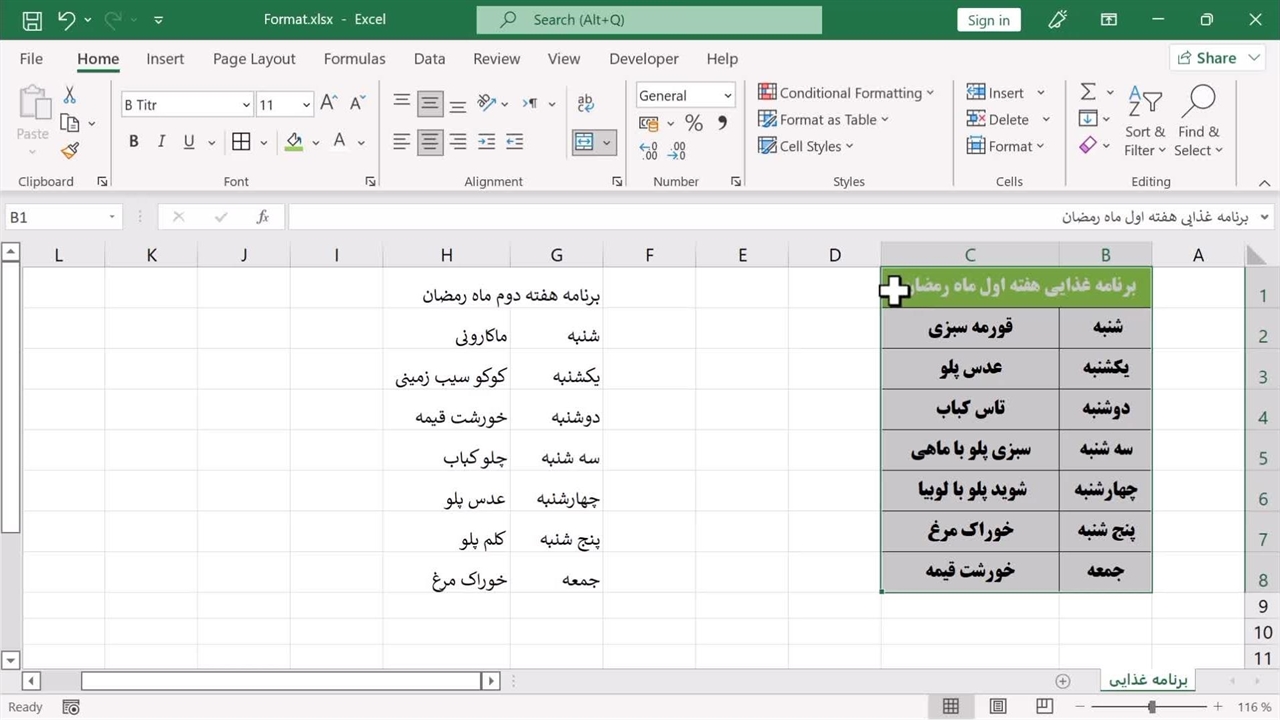Open the font name B Titr dropdown

point(246,105)
